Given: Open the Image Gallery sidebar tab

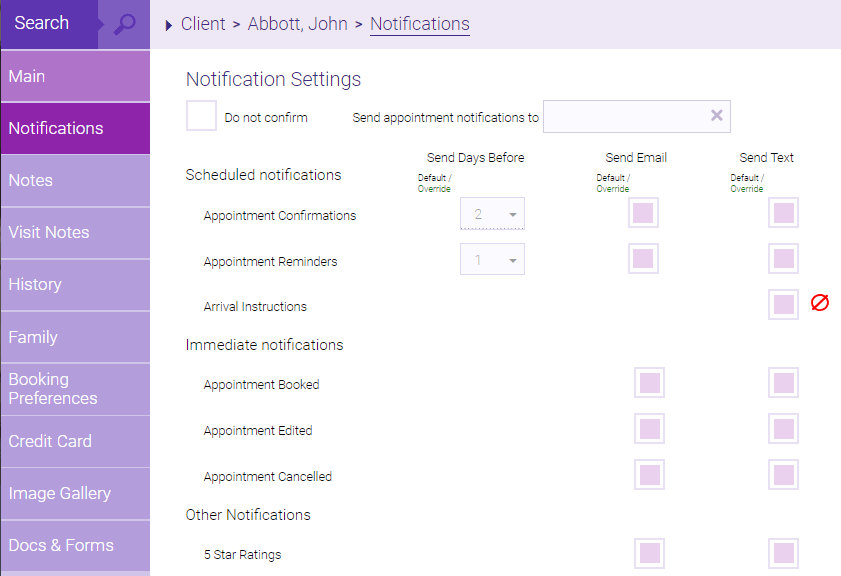Looking at the screenshot, I should [76, 493].
